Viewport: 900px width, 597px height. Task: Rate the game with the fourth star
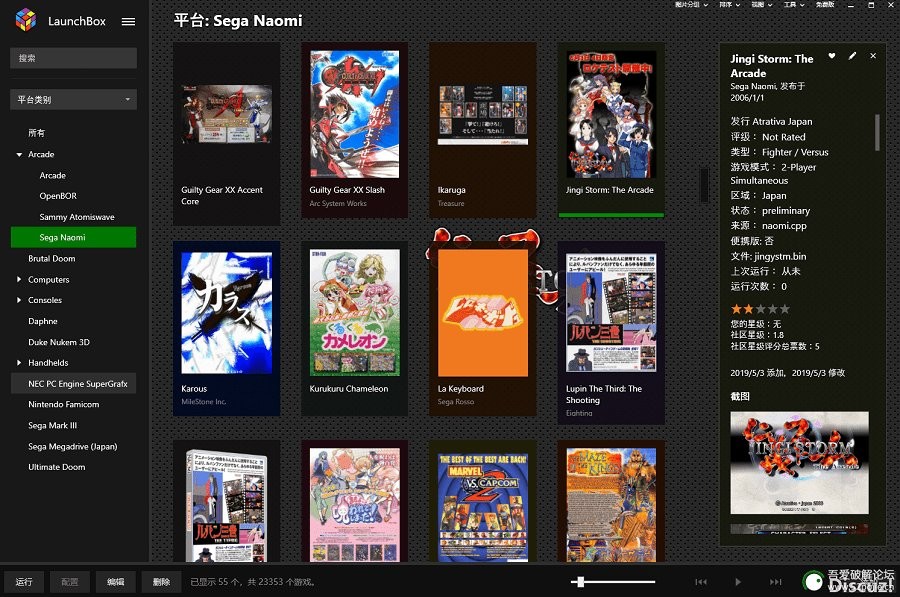click(772, 309)
